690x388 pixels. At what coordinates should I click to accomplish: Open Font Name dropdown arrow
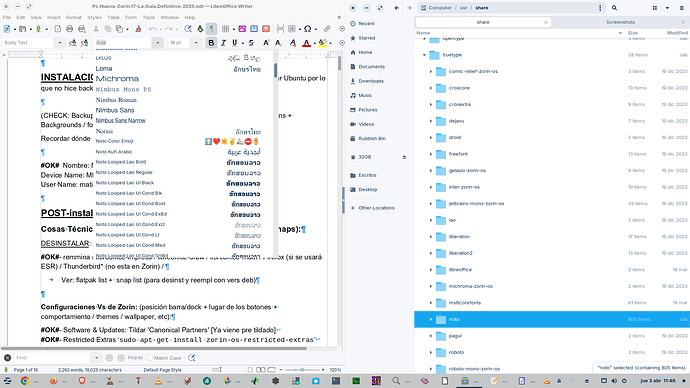[158, 43]
